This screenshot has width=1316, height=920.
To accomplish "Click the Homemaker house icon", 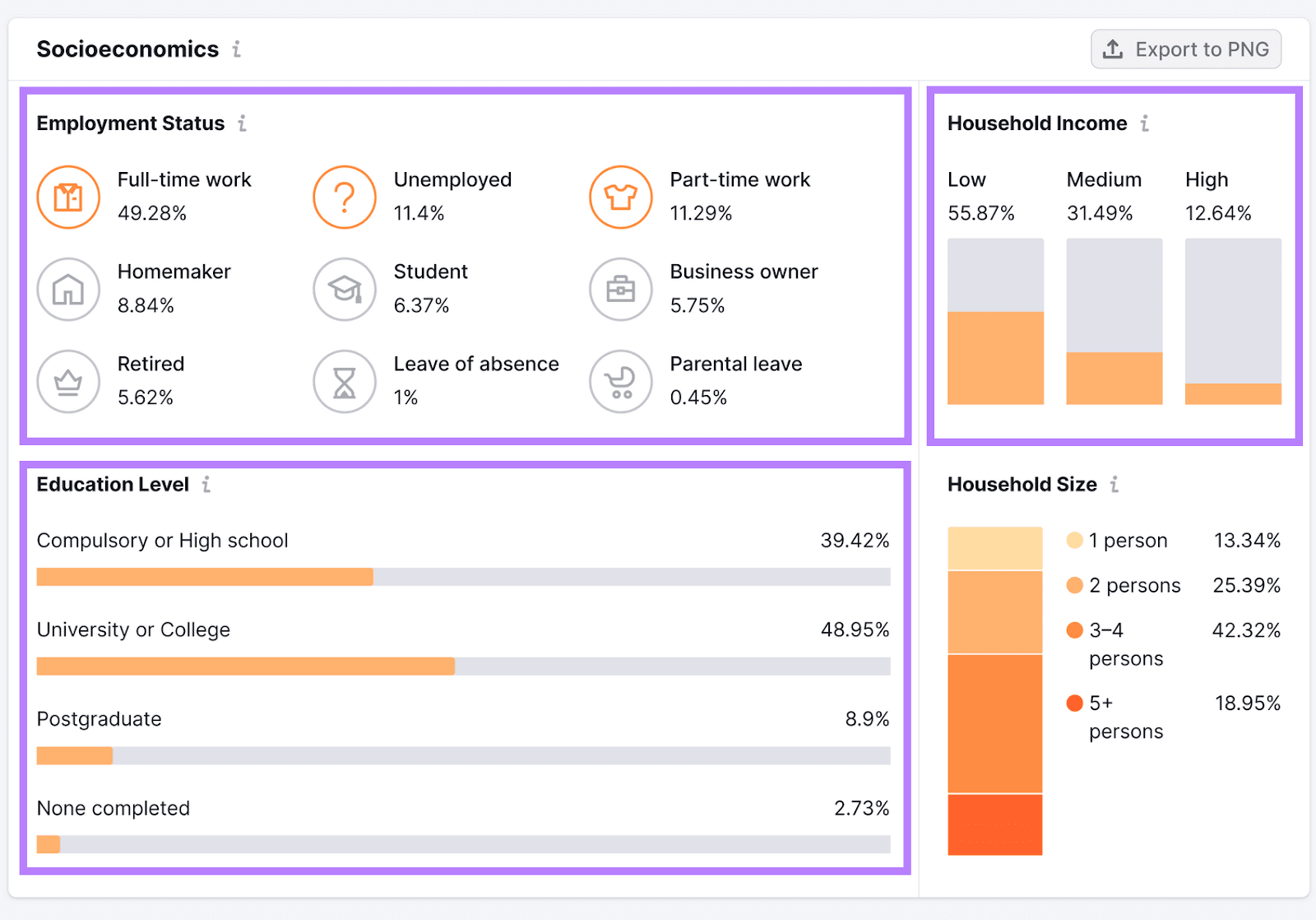I will pos(68,290).
